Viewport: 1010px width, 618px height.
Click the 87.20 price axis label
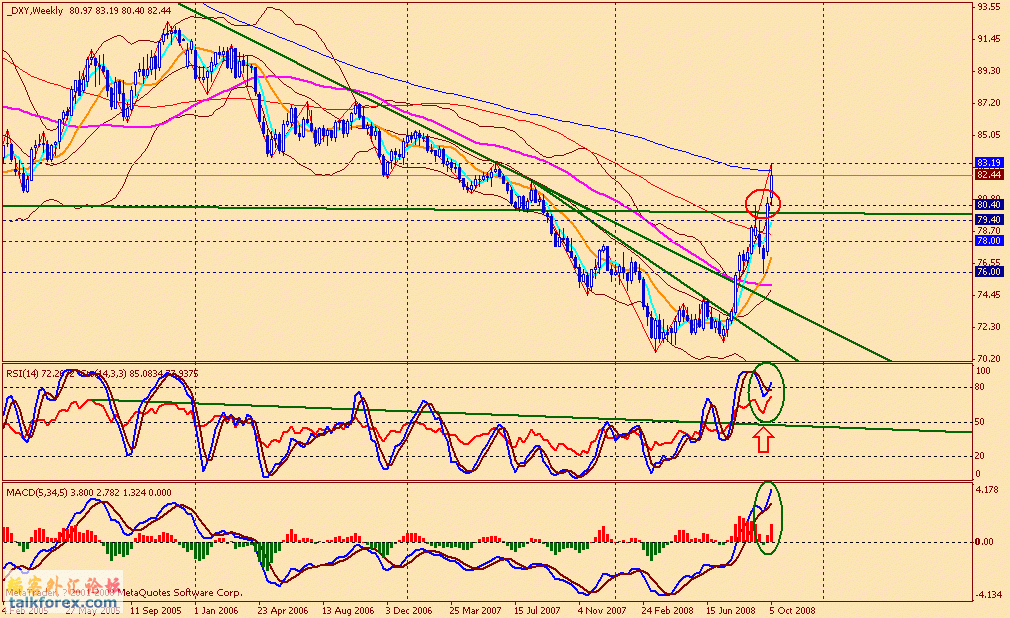point(989,103)
